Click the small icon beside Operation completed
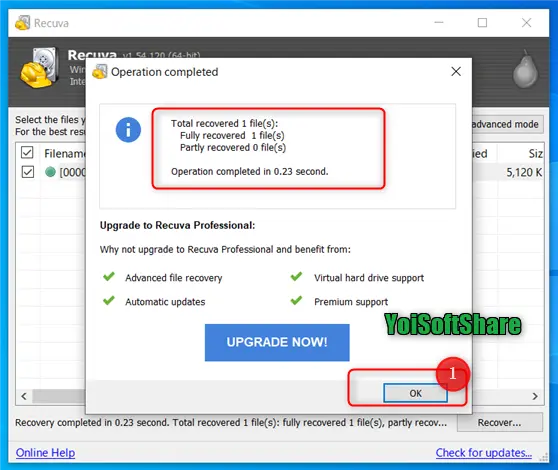This screenshot has width=558, height=470. (100, 72)
